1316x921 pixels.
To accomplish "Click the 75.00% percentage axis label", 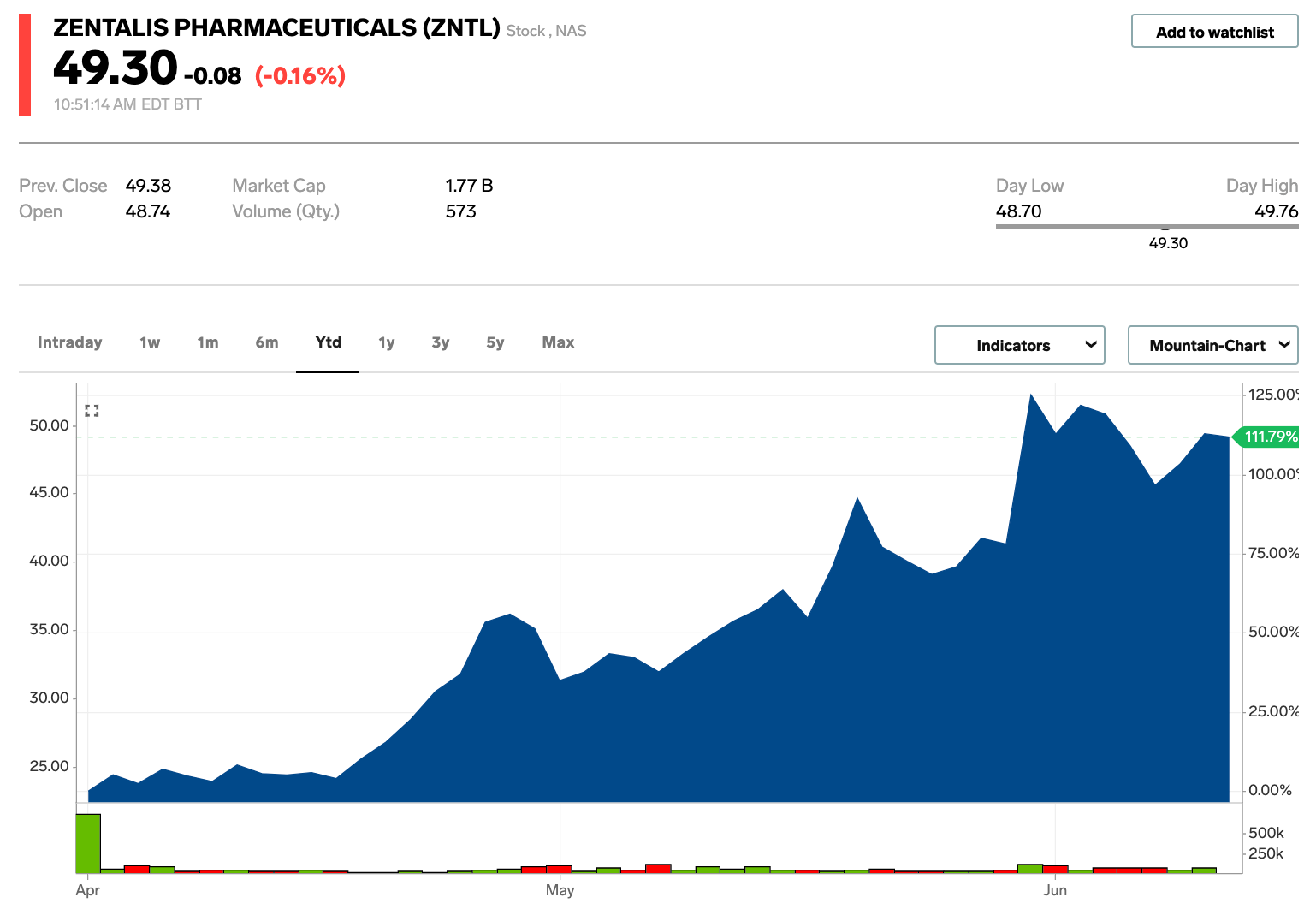I will (1273, 553).
